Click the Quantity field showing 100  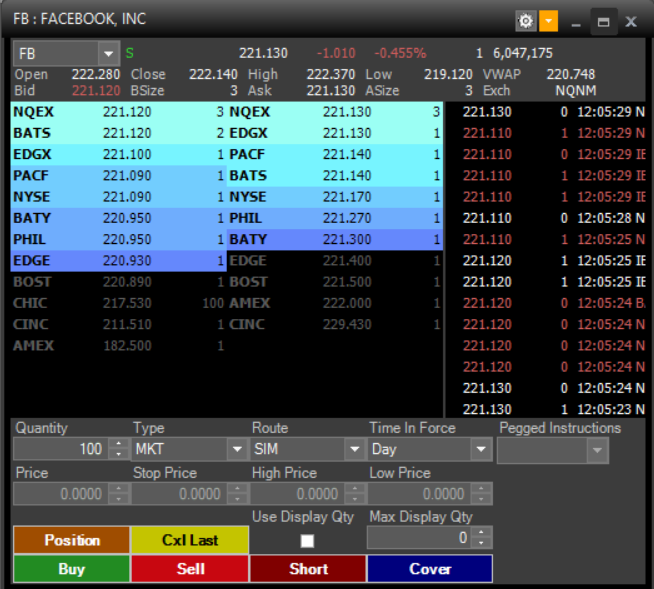pyautogui.click(x=61, y=449)
